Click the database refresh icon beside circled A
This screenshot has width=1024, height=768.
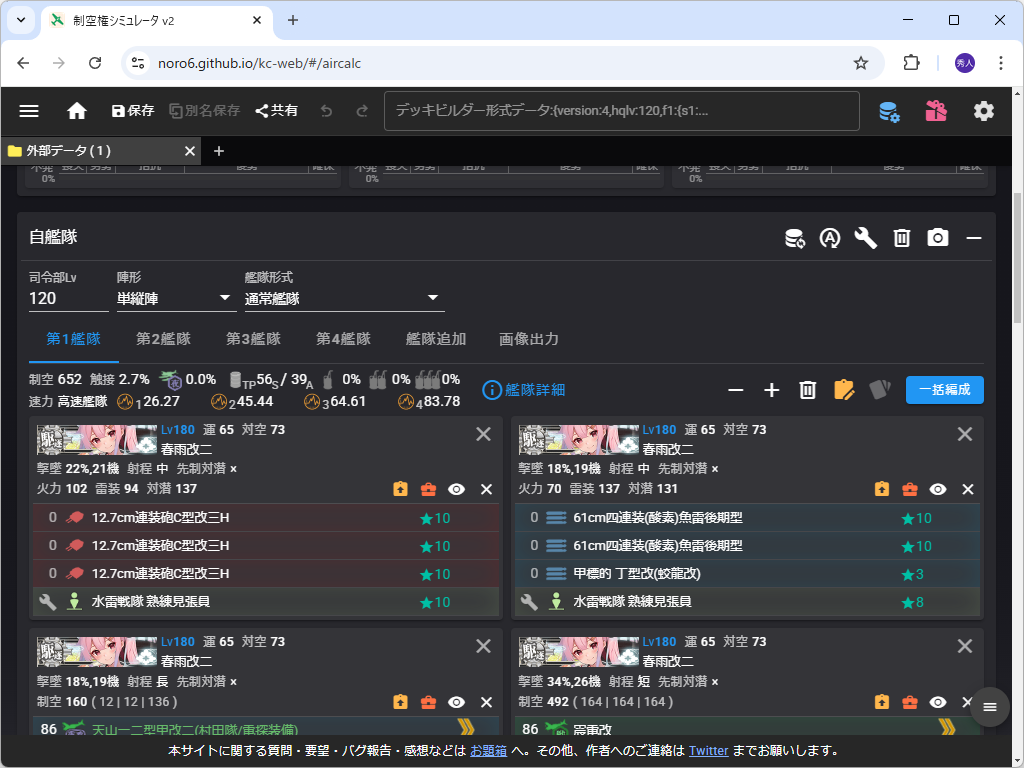(794, 238)
